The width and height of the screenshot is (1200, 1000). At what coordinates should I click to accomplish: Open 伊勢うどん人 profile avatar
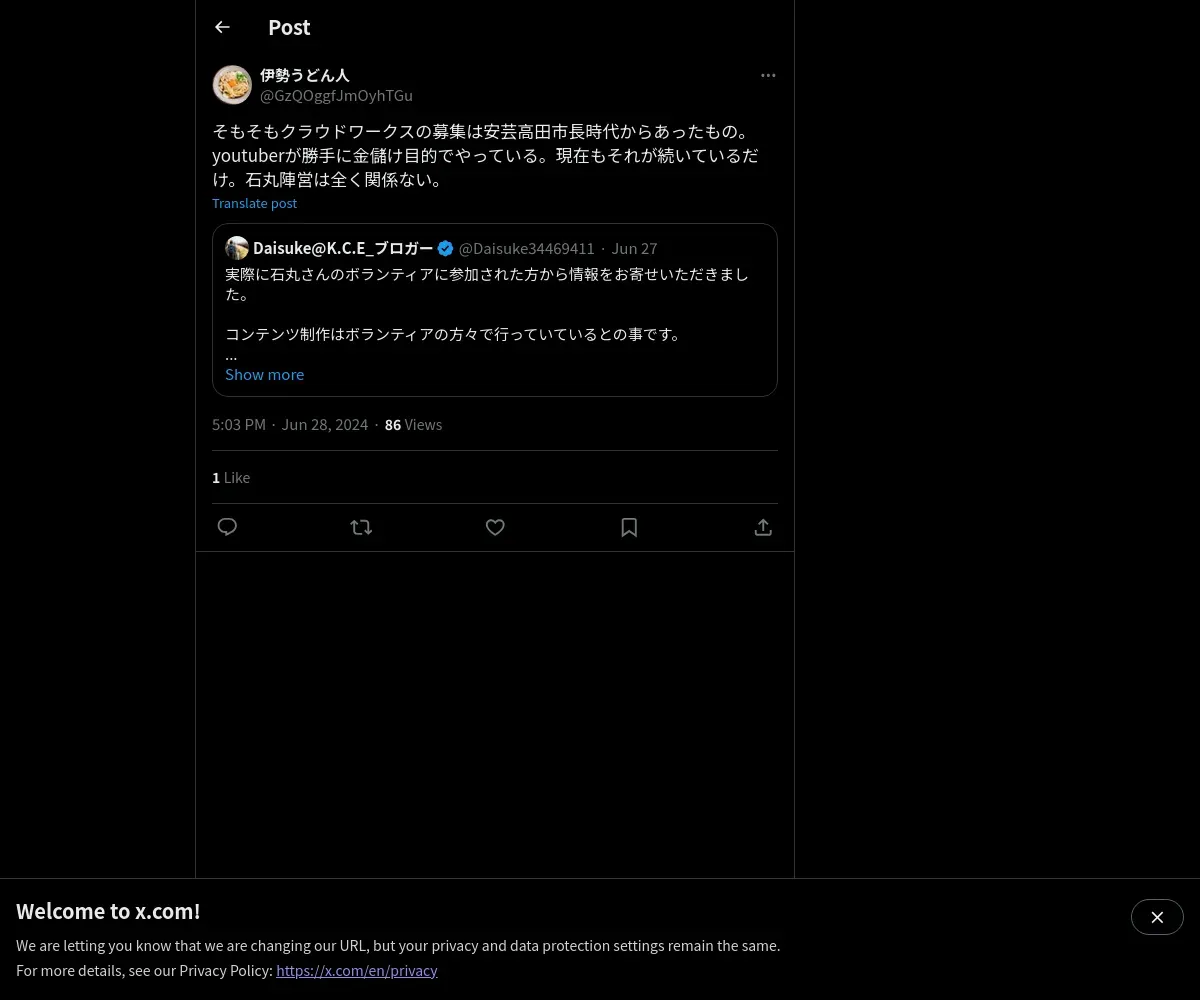(232, 85)
